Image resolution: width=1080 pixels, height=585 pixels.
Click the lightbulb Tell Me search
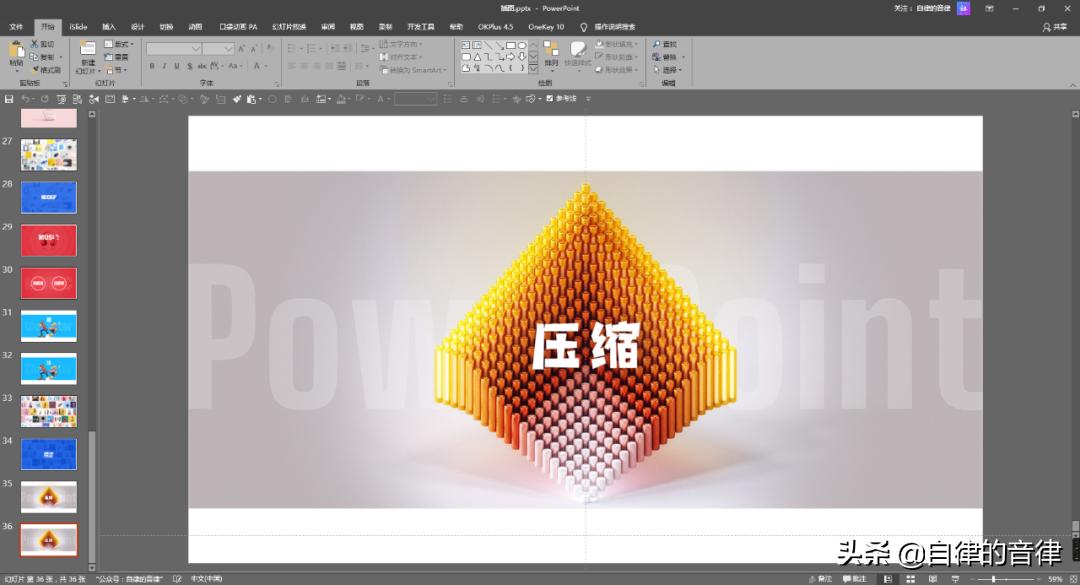pos(583,27)
